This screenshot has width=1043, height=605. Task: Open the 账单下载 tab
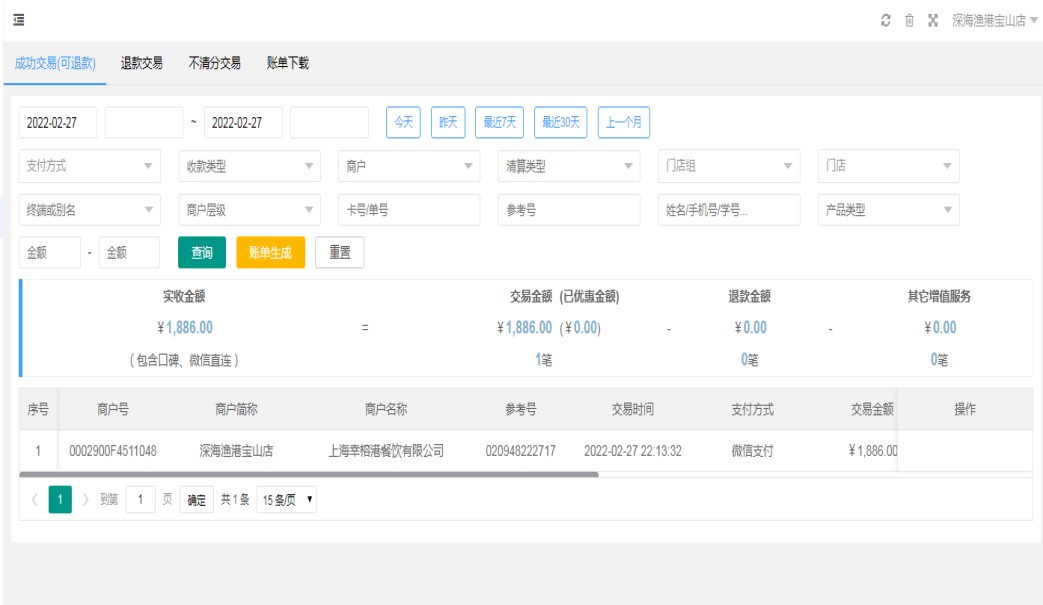tap(287, 63)
